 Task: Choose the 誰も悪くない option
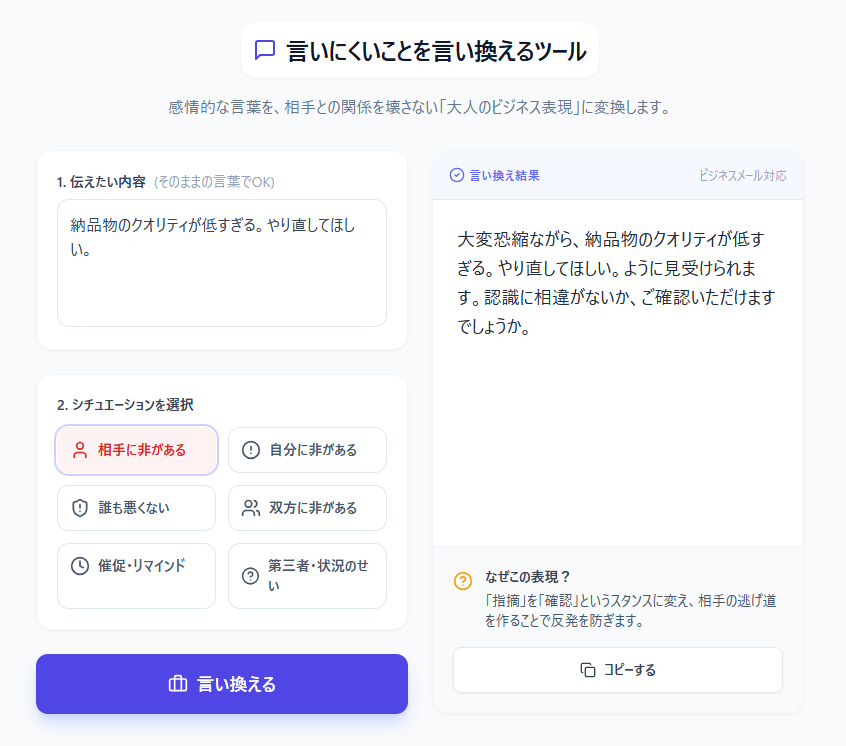[x=136, y=508]
